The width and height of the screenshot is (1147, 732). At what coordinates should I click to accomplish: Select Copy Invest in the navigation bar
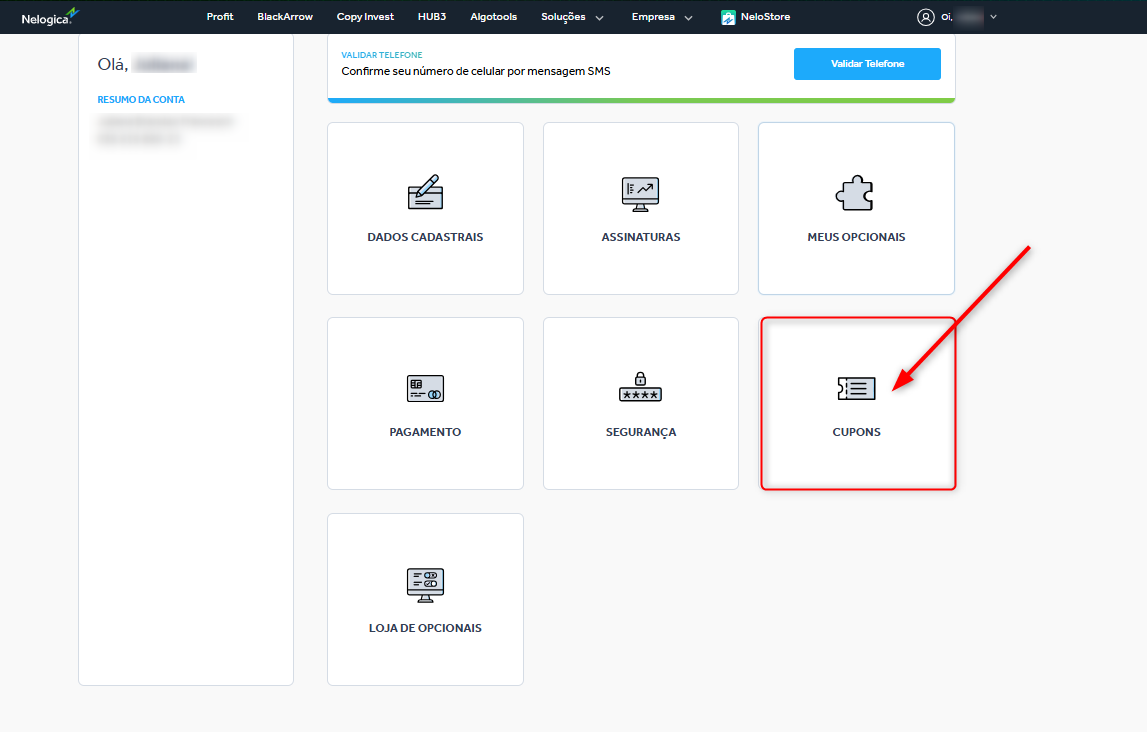coord(365,17)
